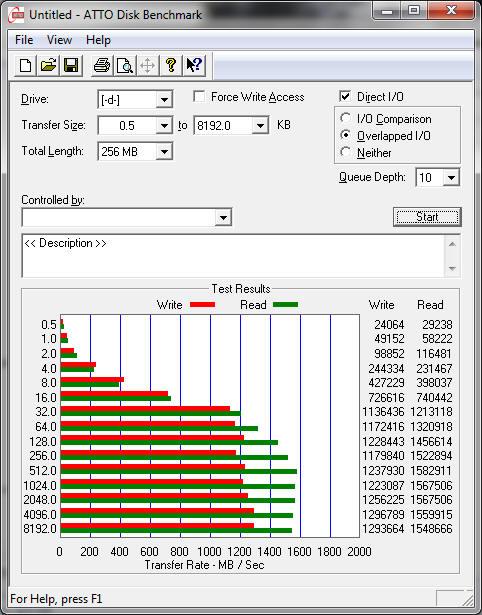Expand the Queue Depth dropdown

[451, 178]
